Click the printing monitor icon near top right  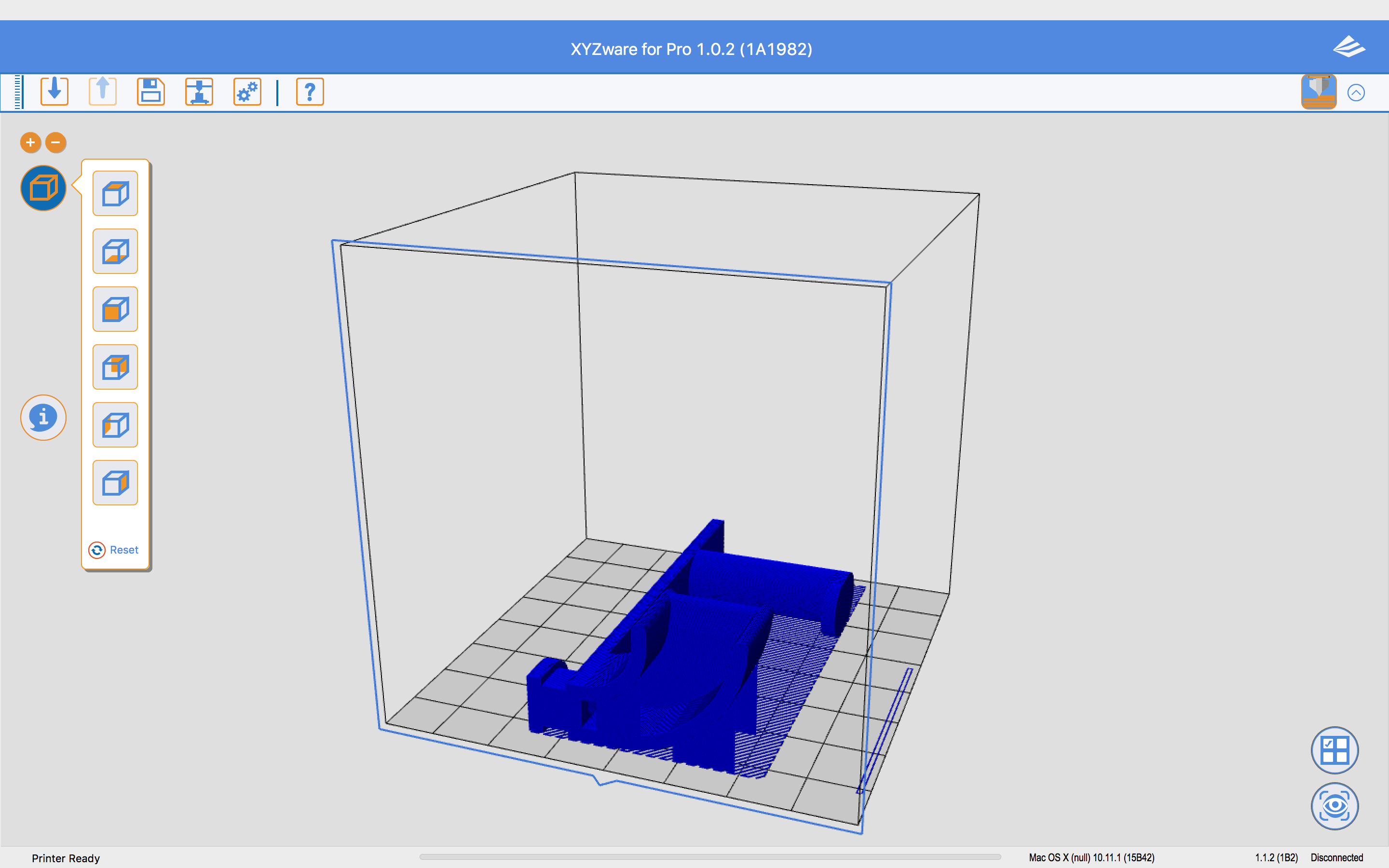click(1319, 91)
